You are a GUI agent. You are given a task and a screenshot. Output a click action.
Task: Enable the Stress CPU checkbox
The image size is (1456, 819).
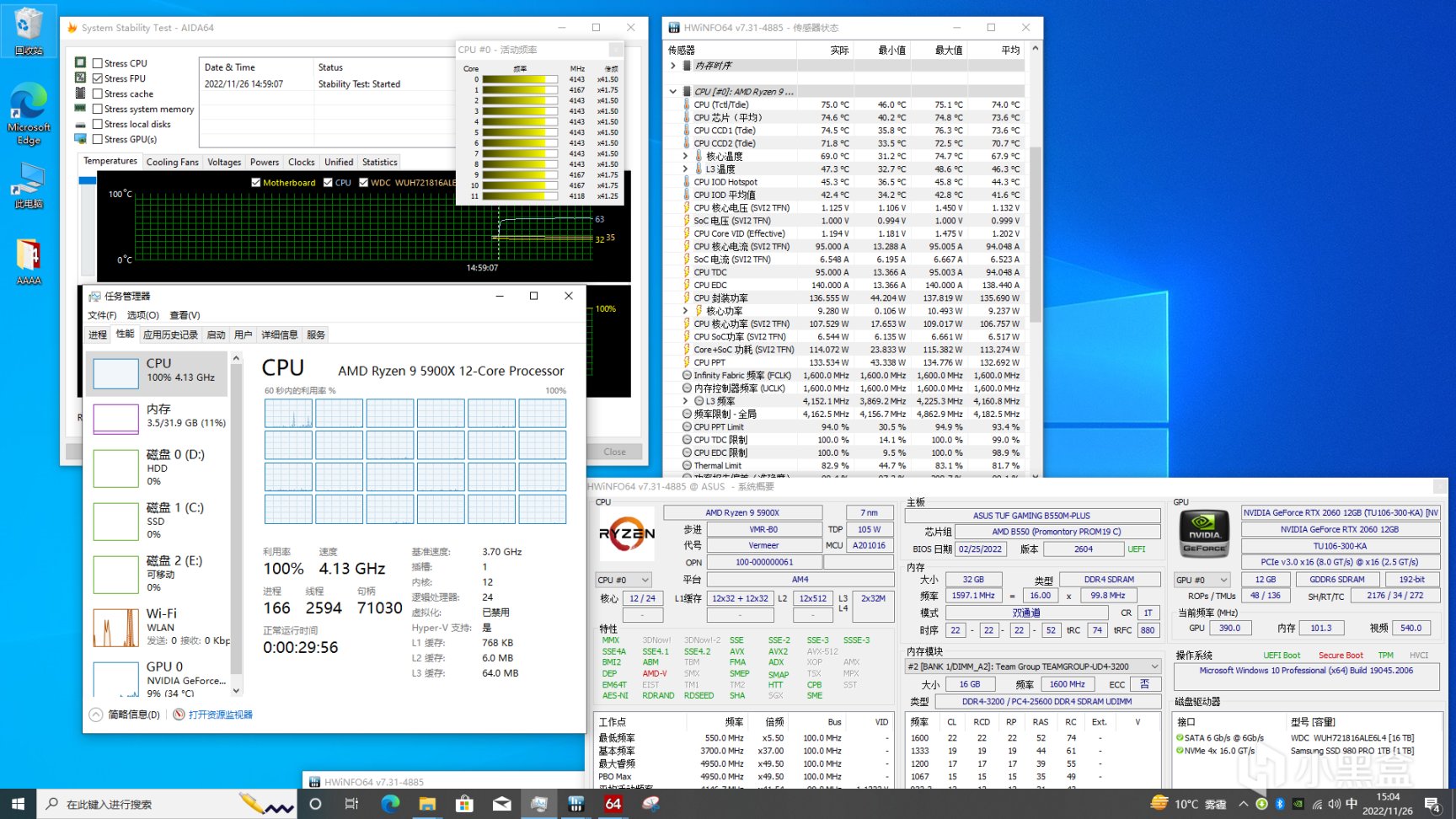[98, 63]
